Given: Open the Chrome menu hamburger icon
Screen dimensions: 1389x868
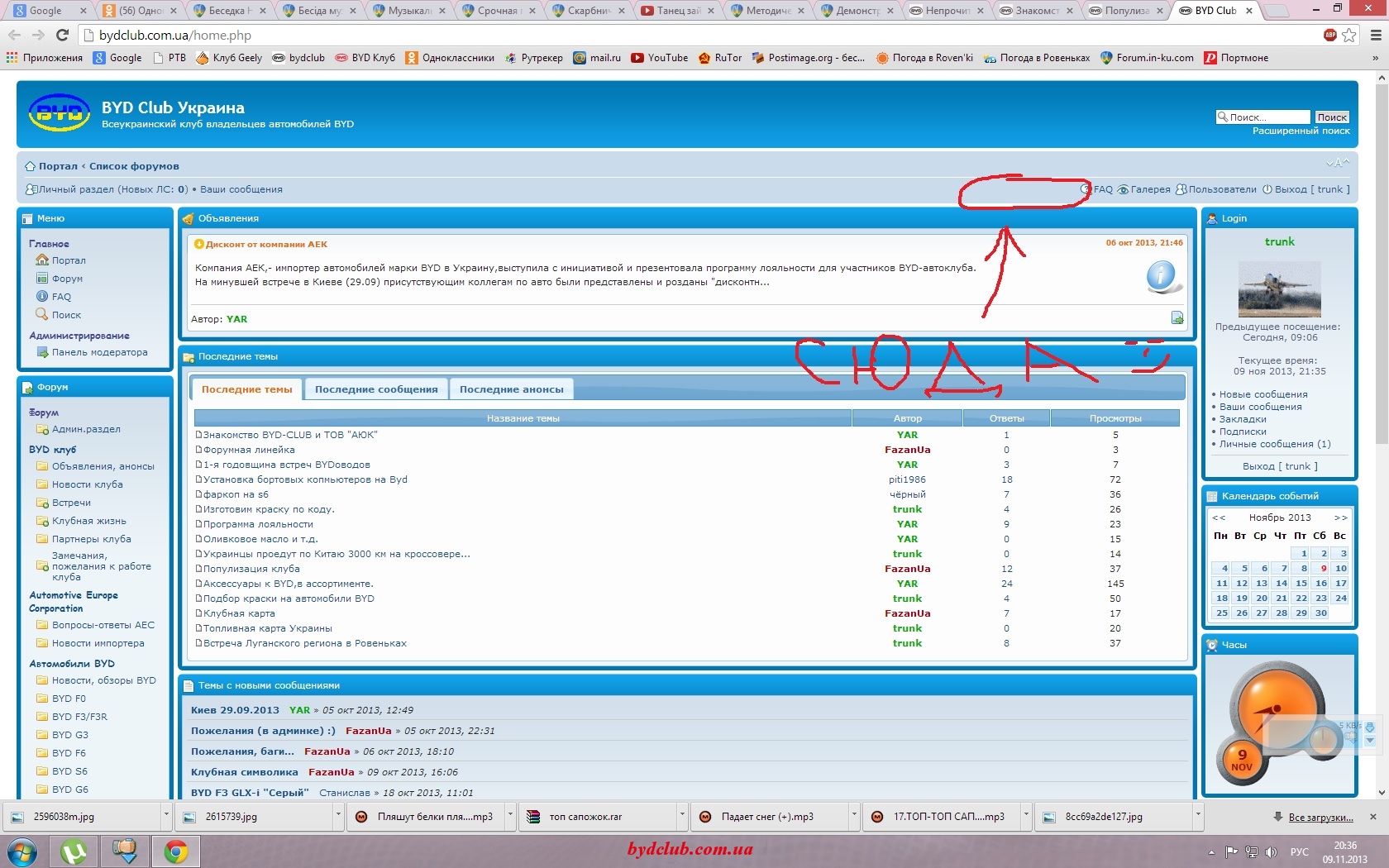Looking at the screenshot, I should click(x=1375, y=35).
